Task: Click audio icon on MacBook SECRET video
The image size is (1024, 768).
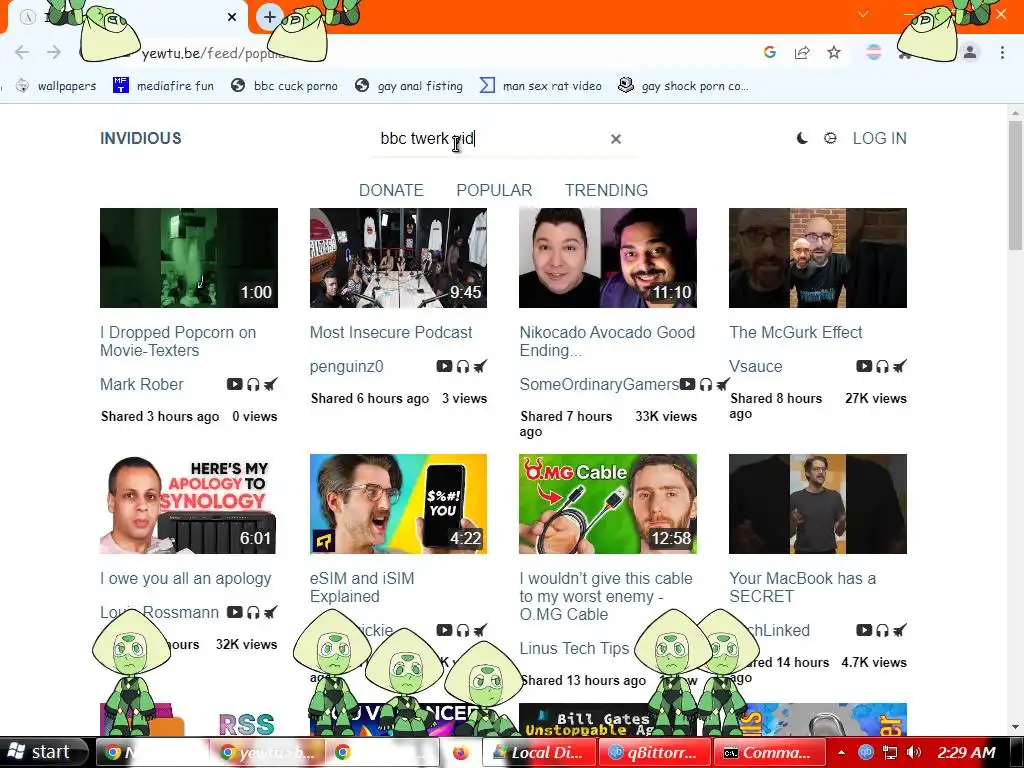Action: pyautogui.click(x=882, y=630)
